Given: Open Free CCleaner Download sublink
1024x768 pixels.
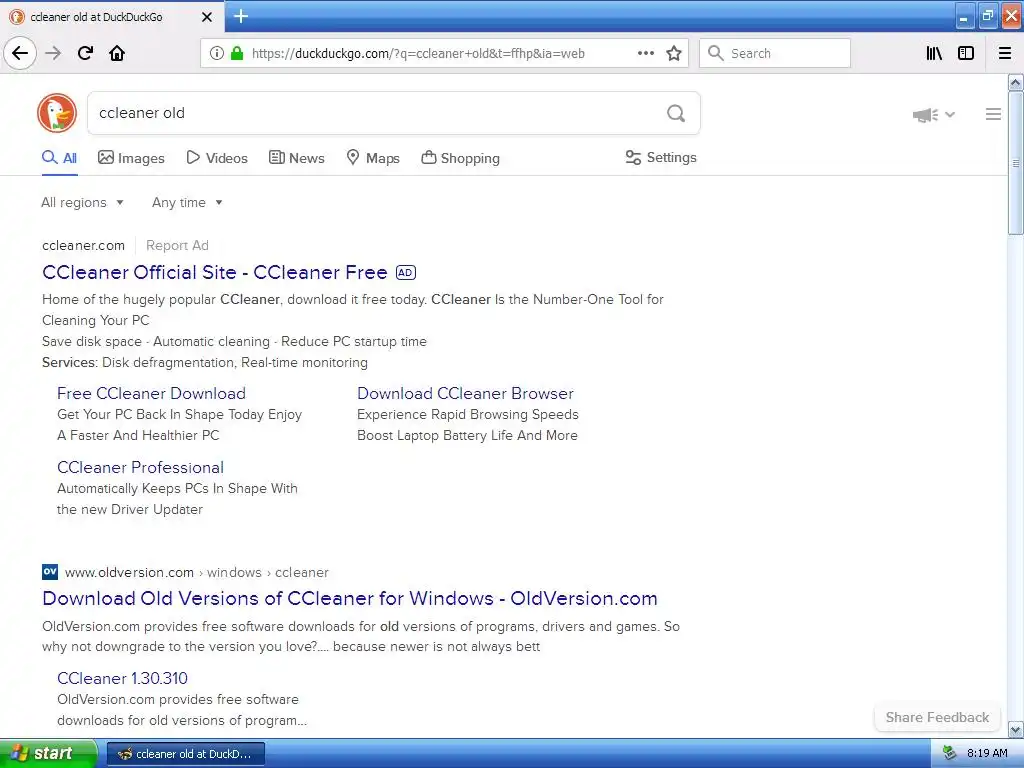Looking at the screenshot, I should click(x=152, y=393).
